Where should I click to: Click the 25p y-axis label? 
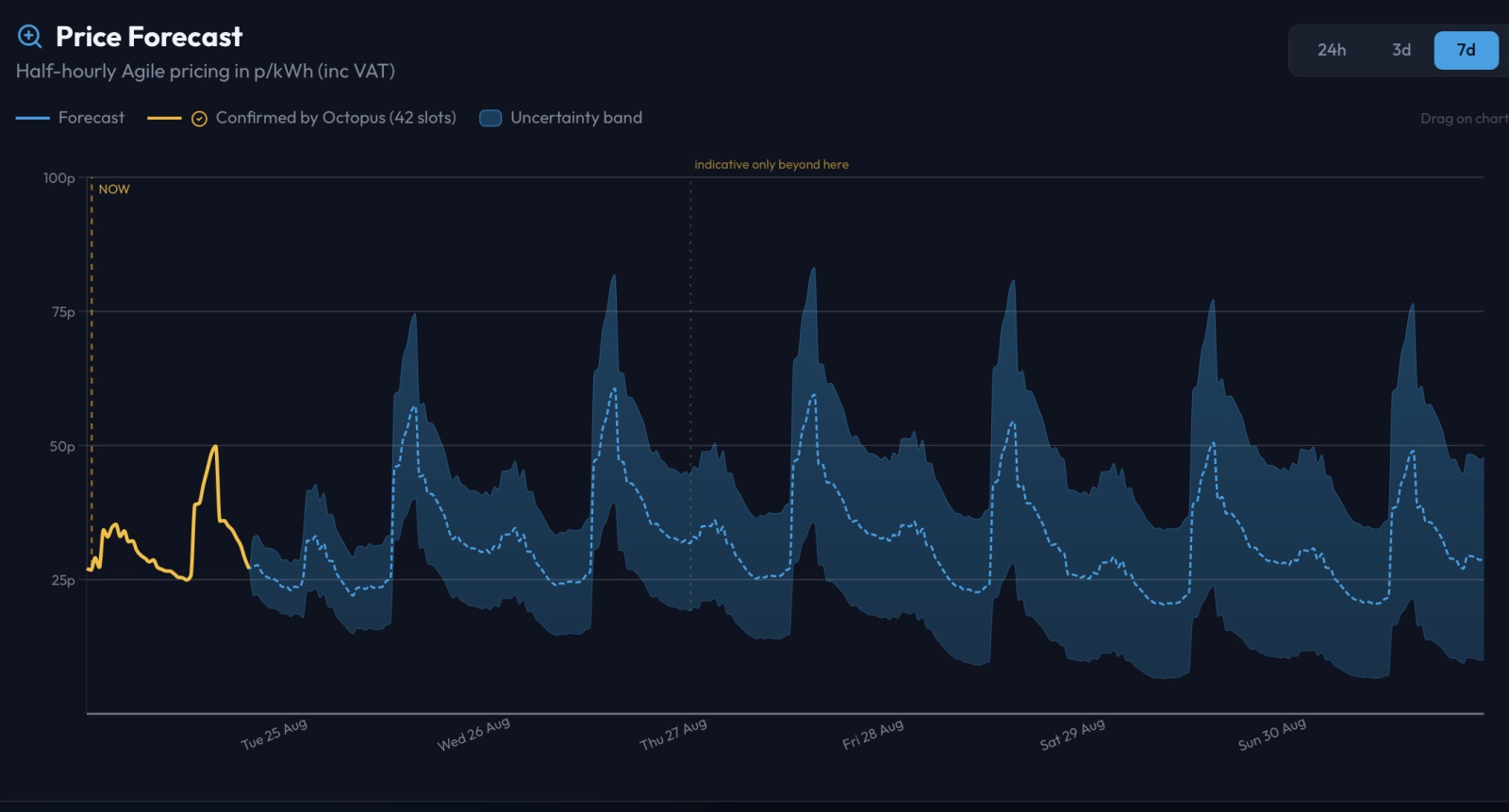(x=63, y=580)
